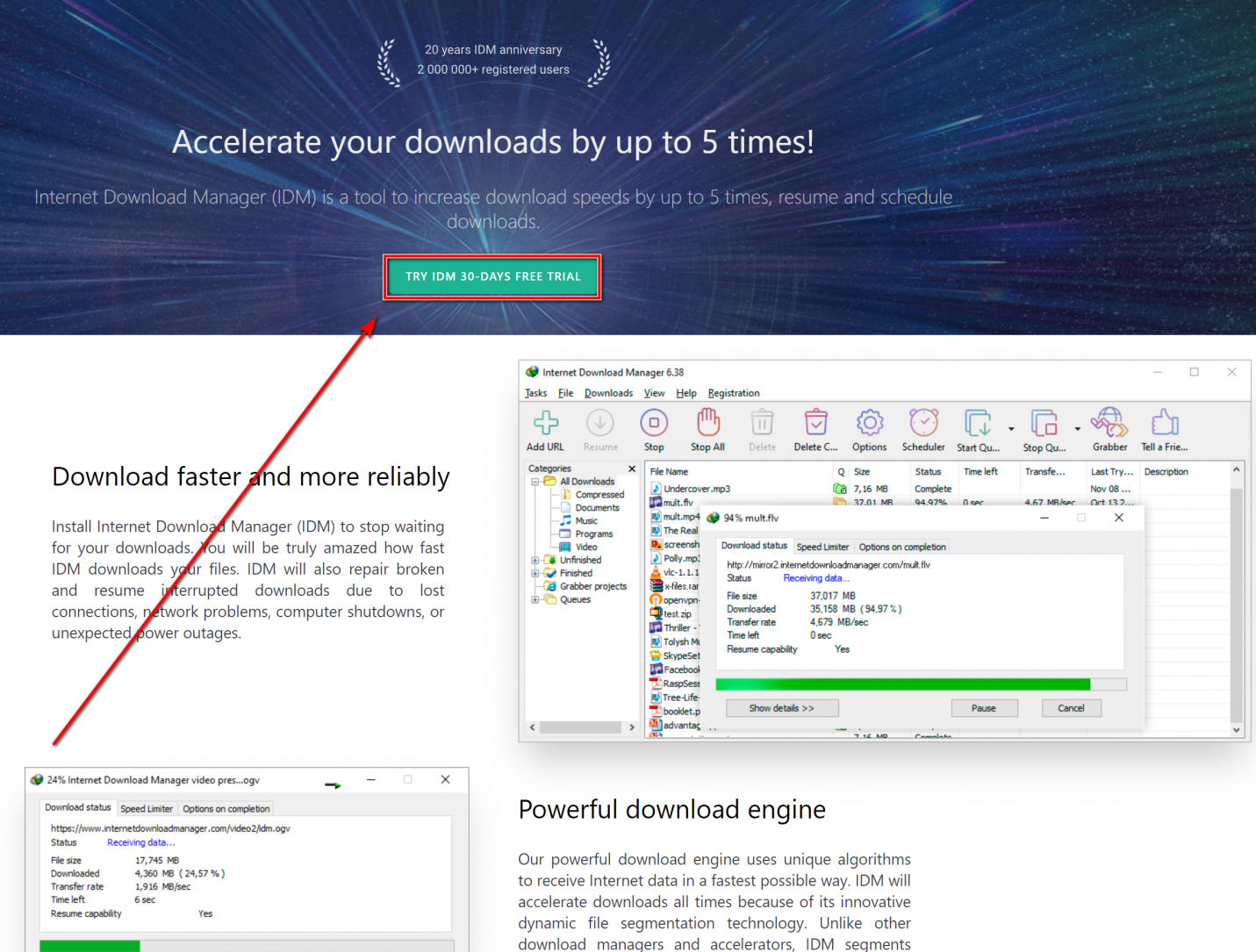Click the Tell a Friend icon
1256x952 pixels.
(1165, 423)
